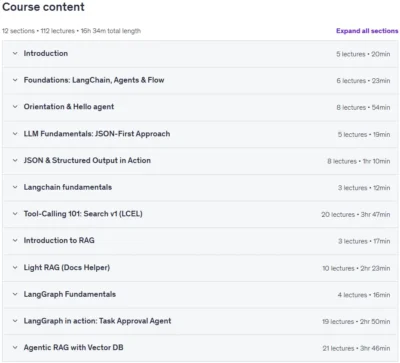Open the Introduction section title
This screenshot has width=400, height=363.
point(46,53)
